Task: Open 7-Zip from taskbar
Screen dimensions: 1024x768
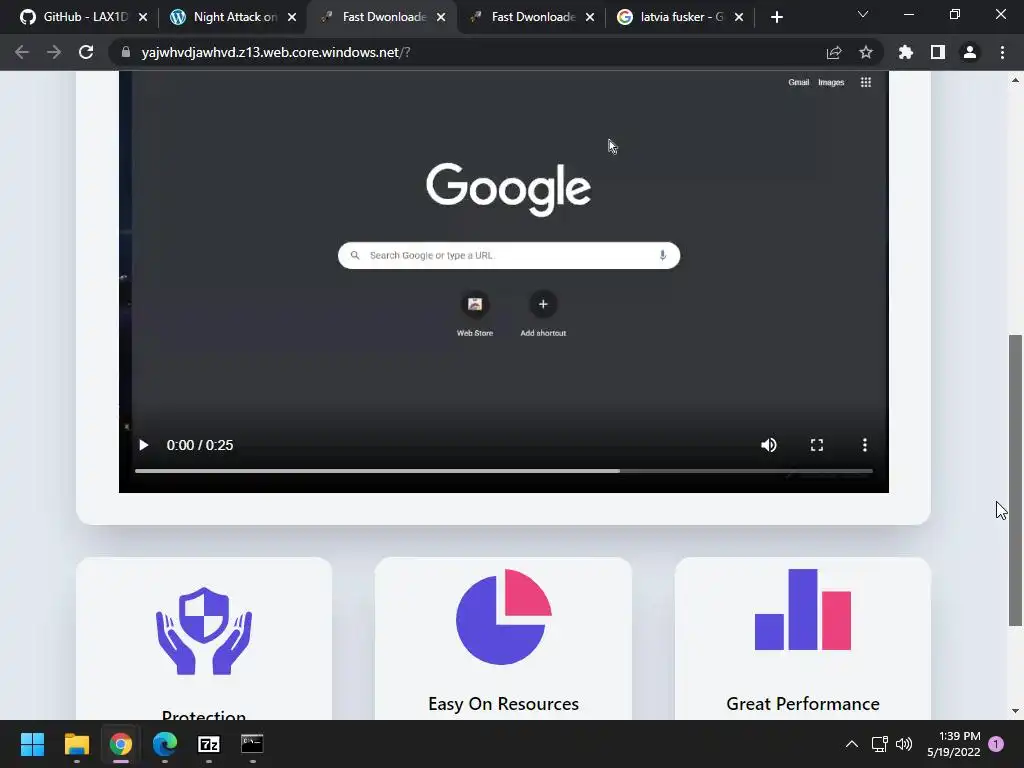Action: (208, 744)
